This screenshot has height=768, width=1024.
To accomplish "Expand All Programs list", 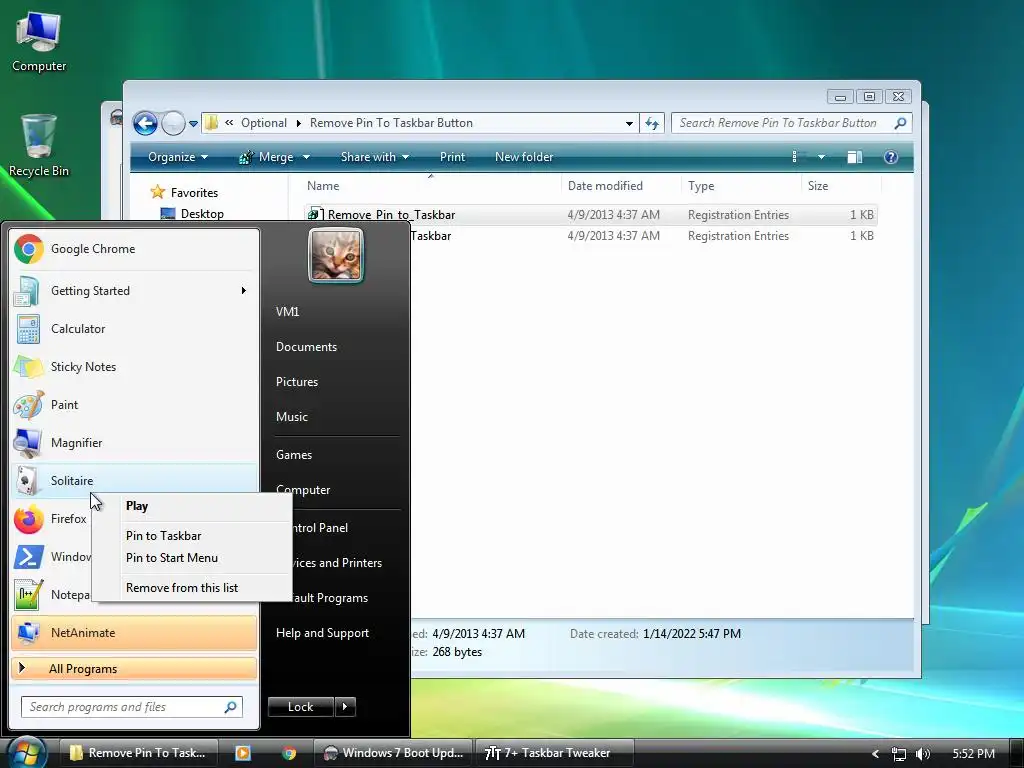I will pos(134,669).
